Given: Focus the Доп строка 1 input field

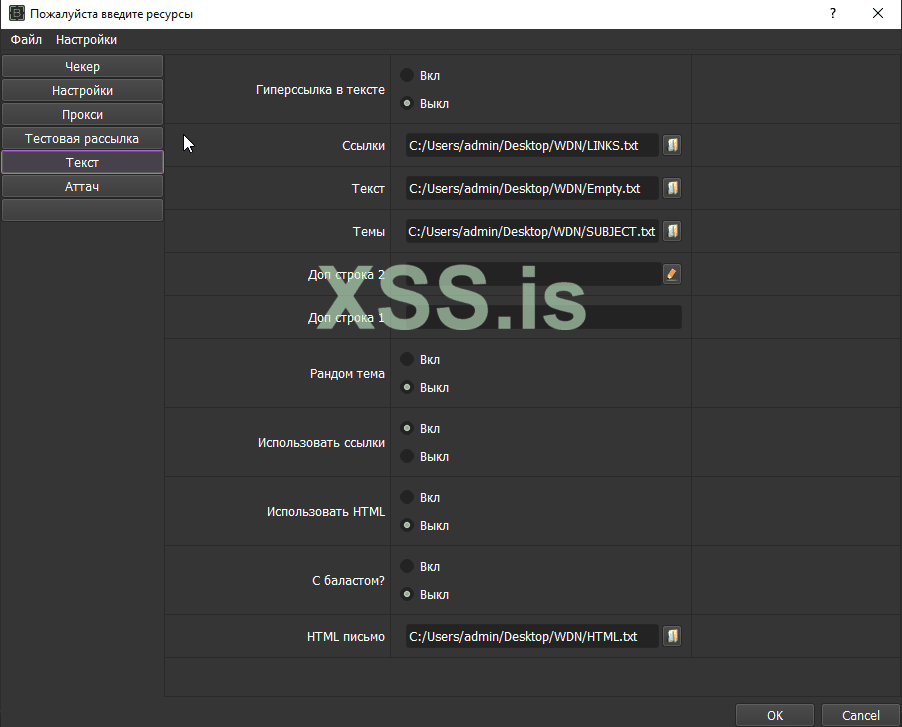Looking at the screenshot, I should point(544,317).
